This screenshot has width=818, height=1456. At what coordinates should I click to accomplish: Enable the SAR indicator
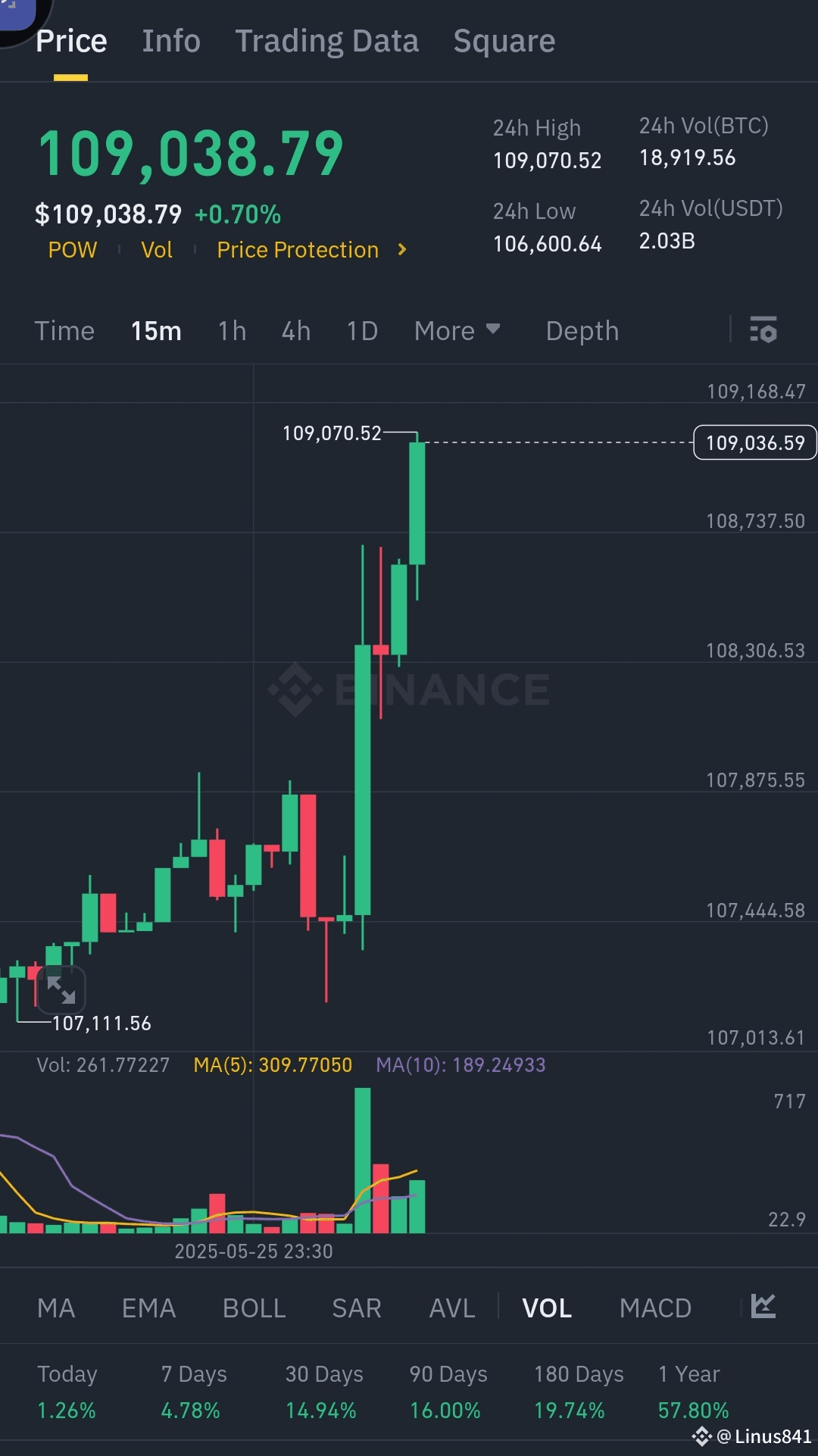(x=356, y=1308)
